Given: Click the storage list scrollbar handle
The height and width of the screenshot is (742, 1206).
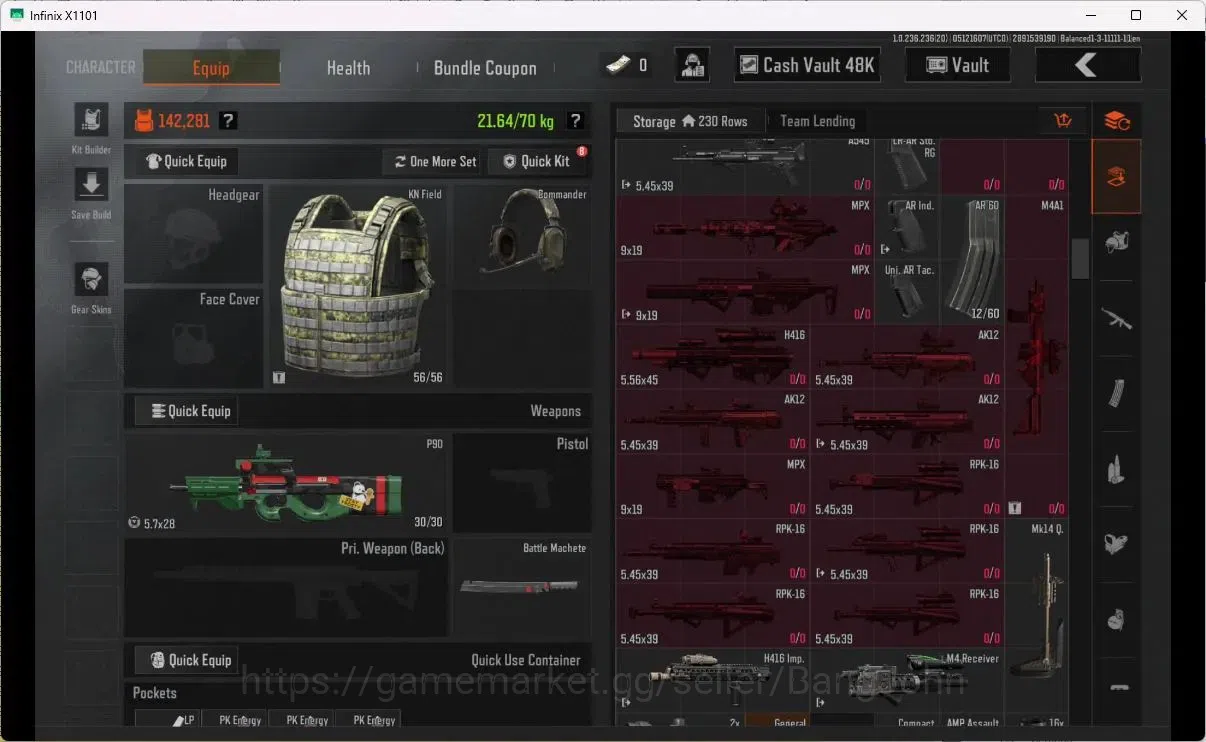Looking at the screenshot, I should click(1080, 259).
